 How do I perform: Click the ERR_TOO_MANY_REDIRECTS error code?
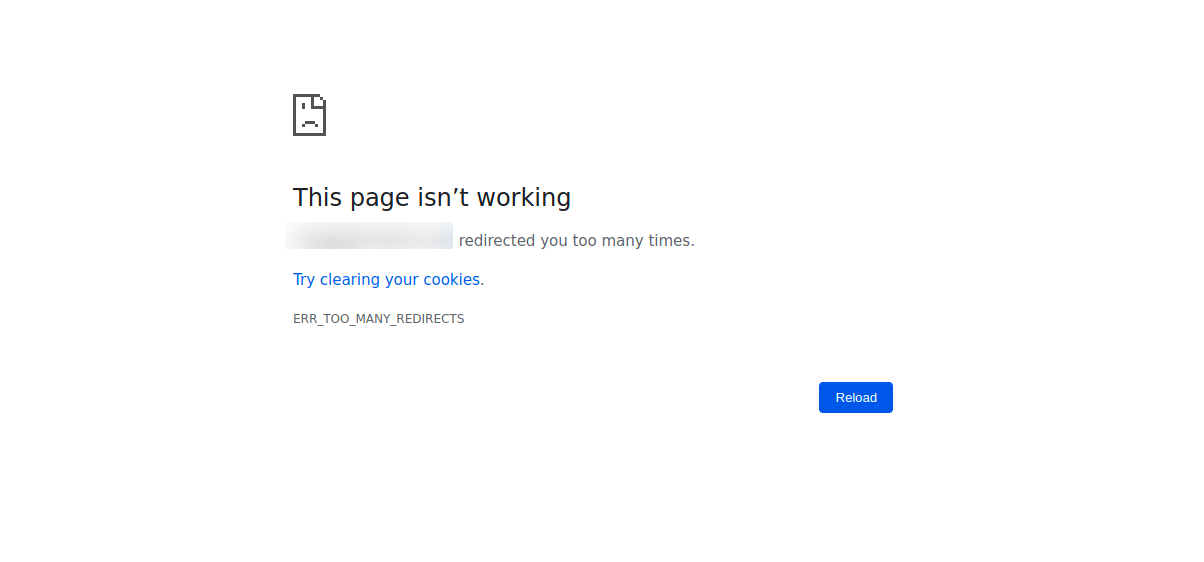tap(378, 319)
